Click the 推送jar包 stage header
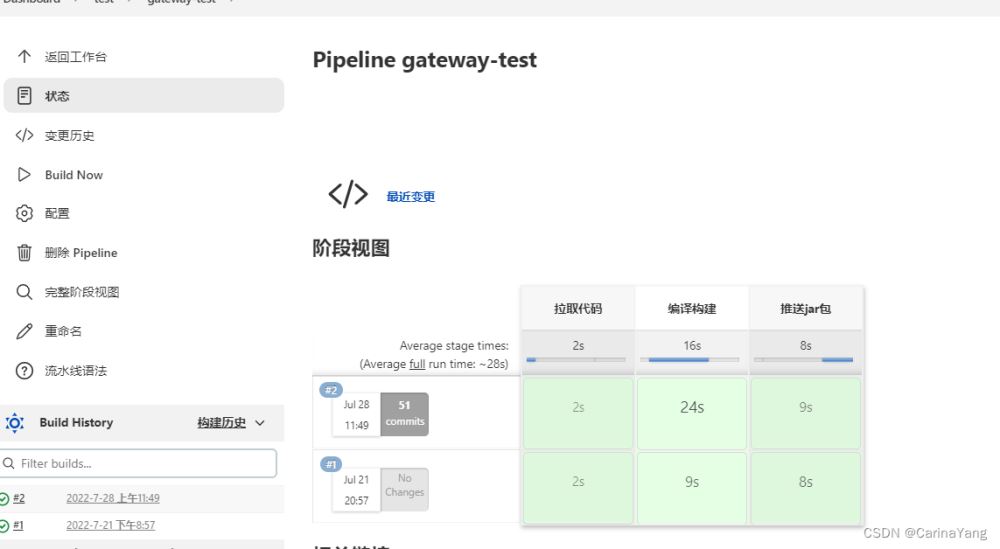The image size is (1000, 549). (806, 309)
